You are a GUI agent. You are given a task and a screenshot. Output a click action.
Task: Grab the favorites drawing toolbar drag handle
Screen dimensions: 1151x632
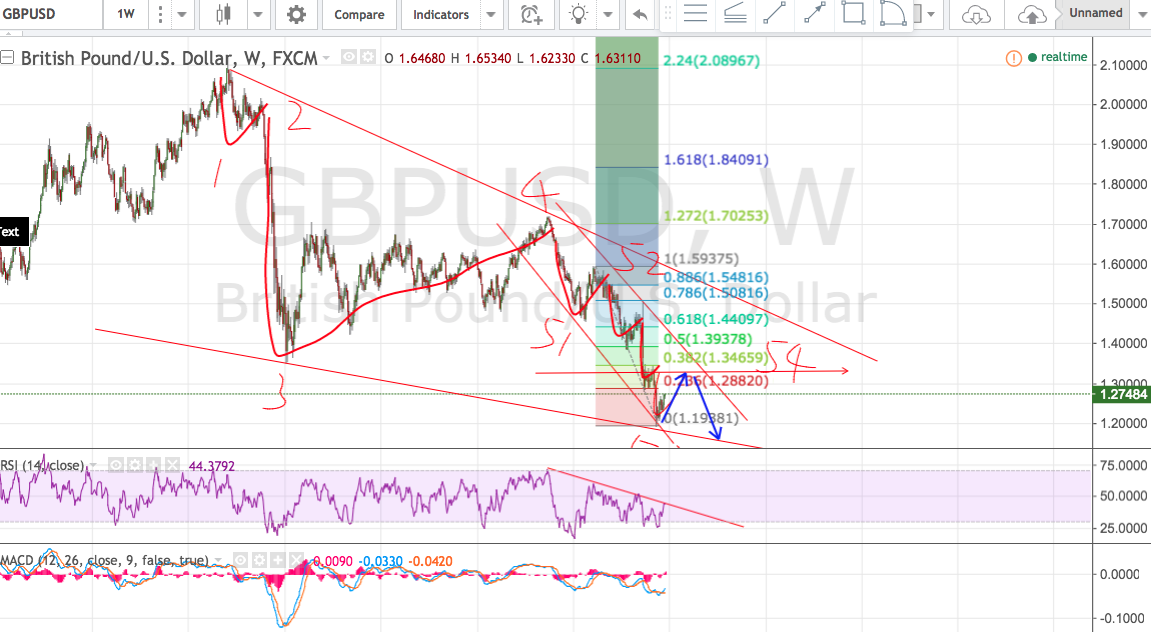pos(668,13)
